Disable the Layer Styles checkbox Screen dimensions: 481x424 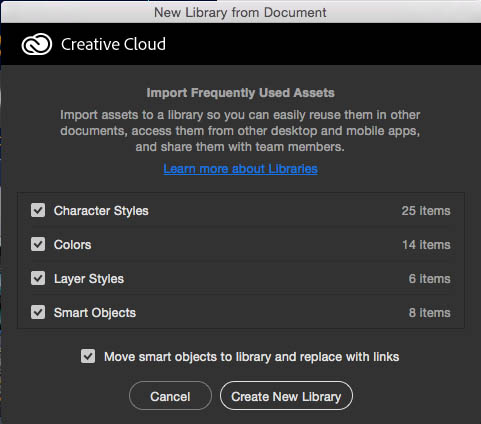pyautogui.click(x=38, y=278)
